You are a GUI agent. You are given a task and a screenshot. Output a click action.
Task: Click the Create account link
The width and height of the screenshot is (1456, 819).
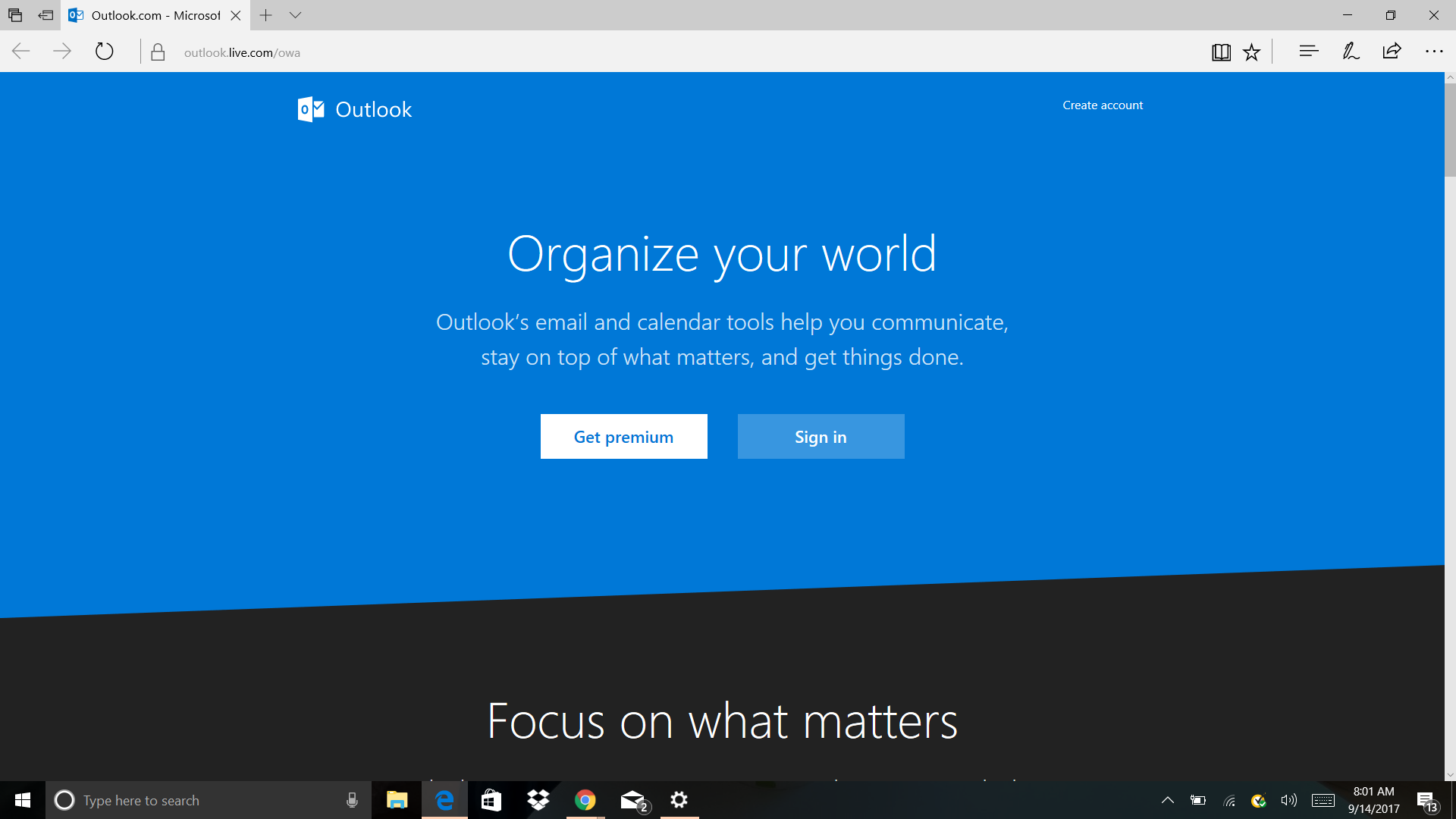(1102, 105)
